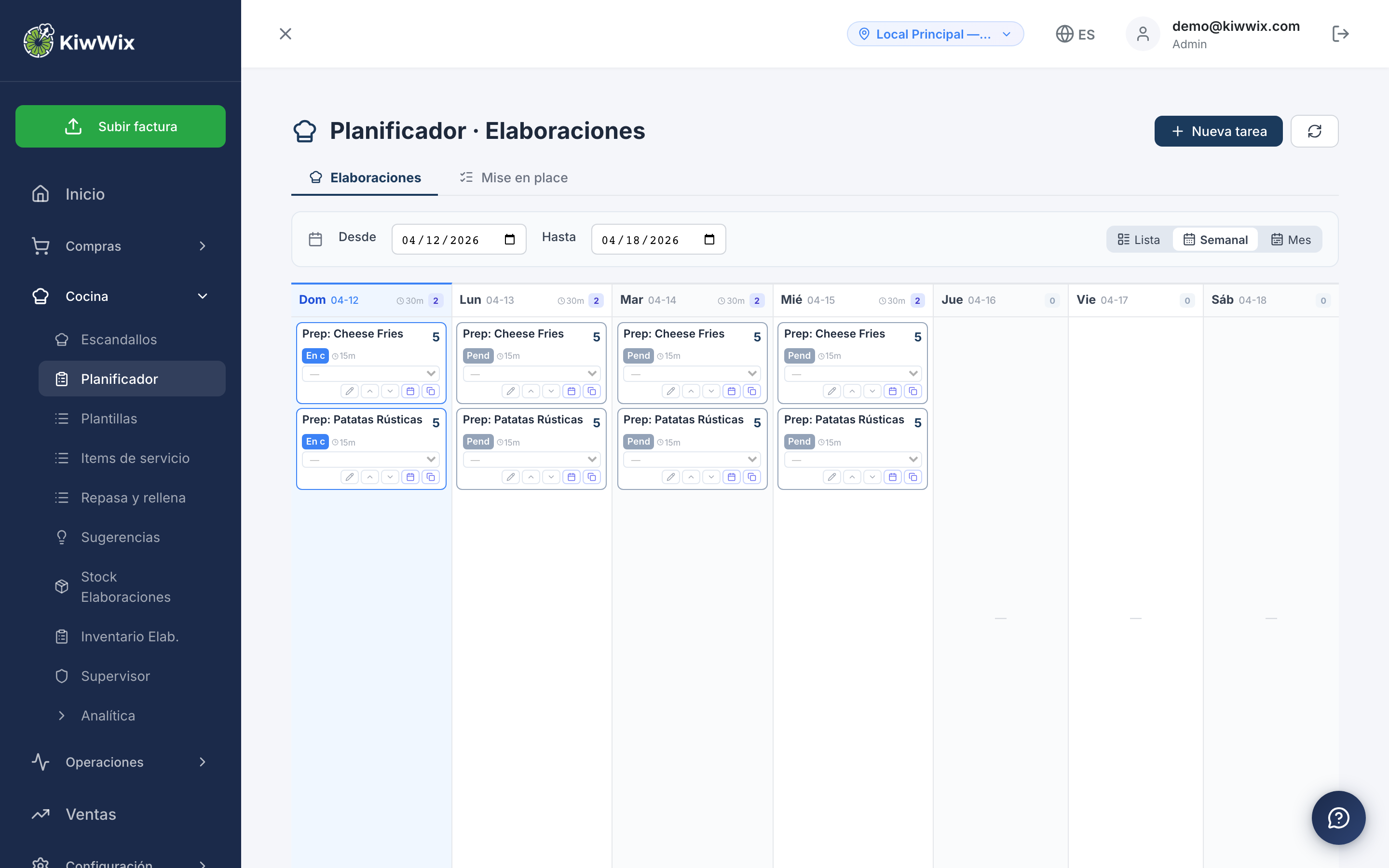This screenshot has height=868, width=1389.
Task: Click the Nueva tarea button
Action: [x=1218, y=131]
